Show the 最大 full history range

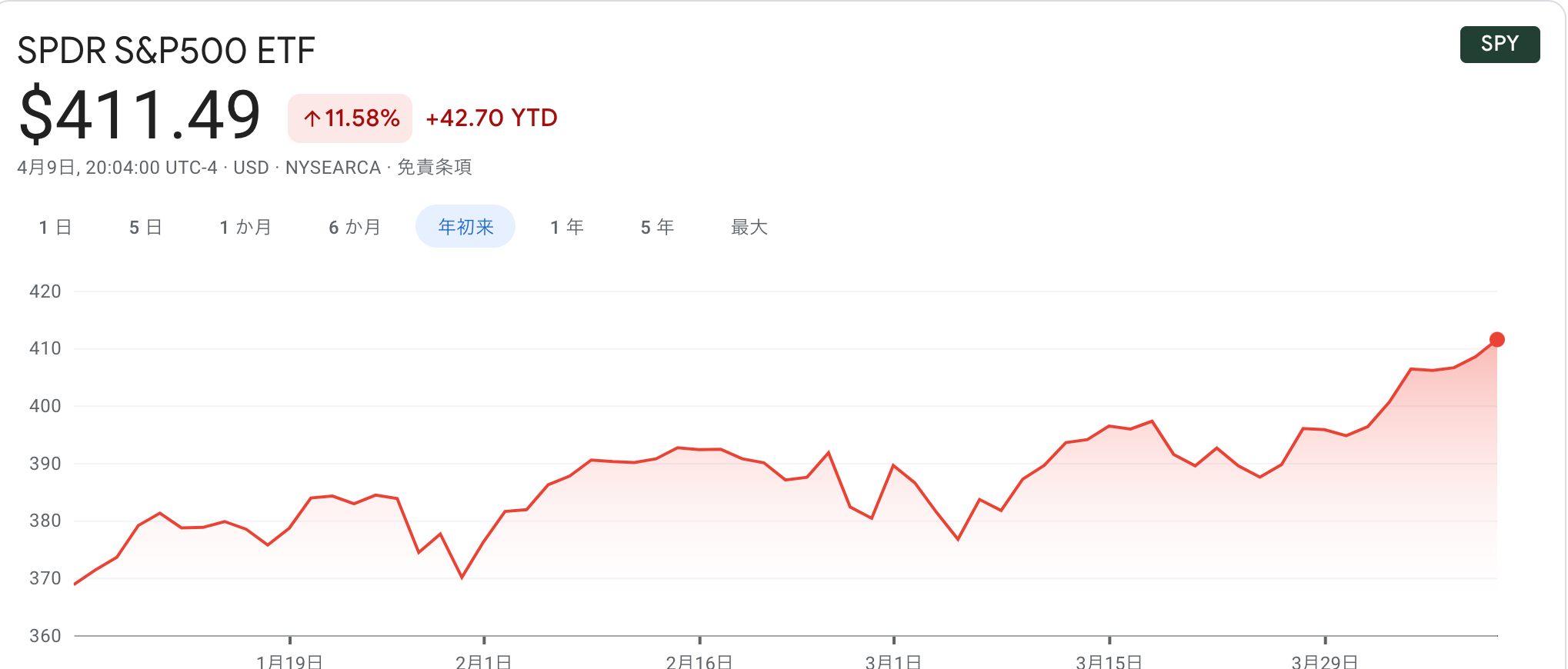749,227
